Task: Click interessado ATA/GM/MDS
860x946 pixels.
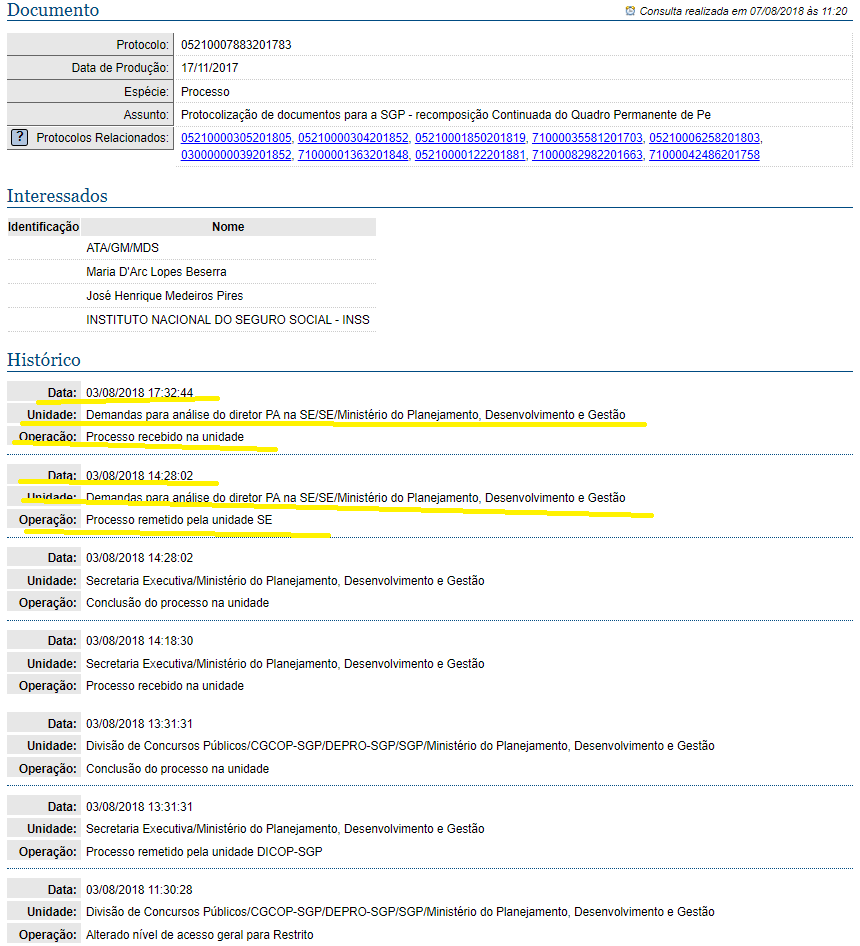Action: [x=123, y=248]
